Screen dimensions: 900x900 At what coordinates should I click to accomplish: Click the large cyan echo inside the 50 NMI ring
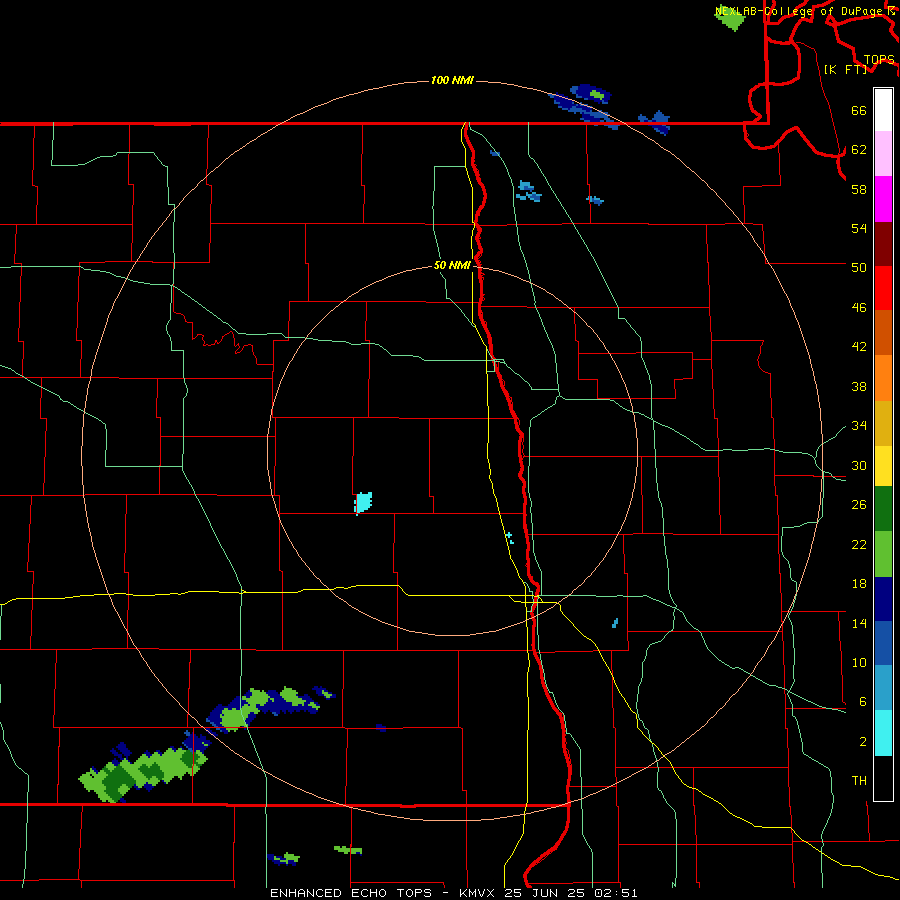click(363, 502)
